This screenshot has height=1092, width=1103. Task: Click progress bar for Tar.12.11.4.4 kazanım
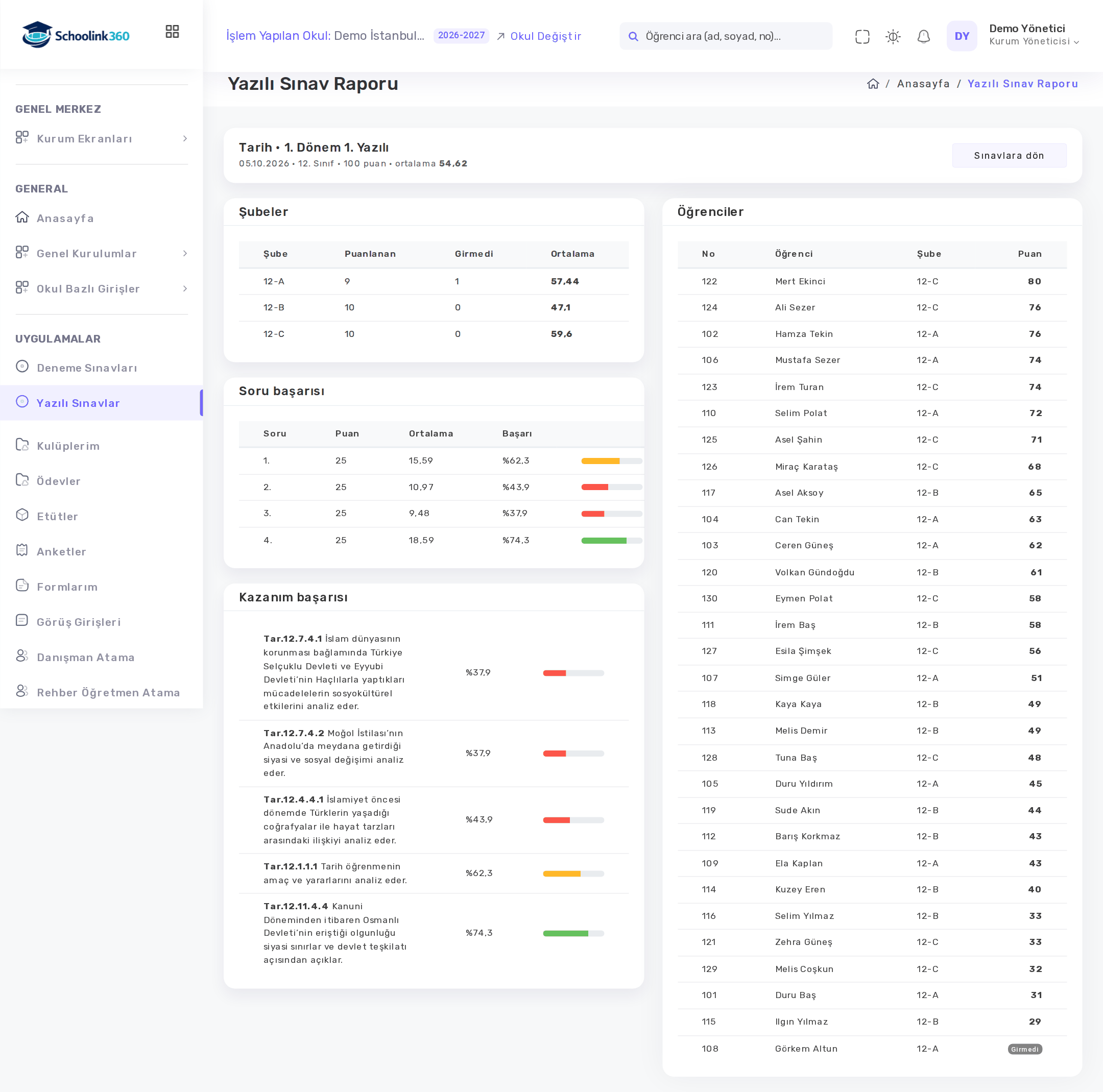pyautogui.click(x=573, y=934)
